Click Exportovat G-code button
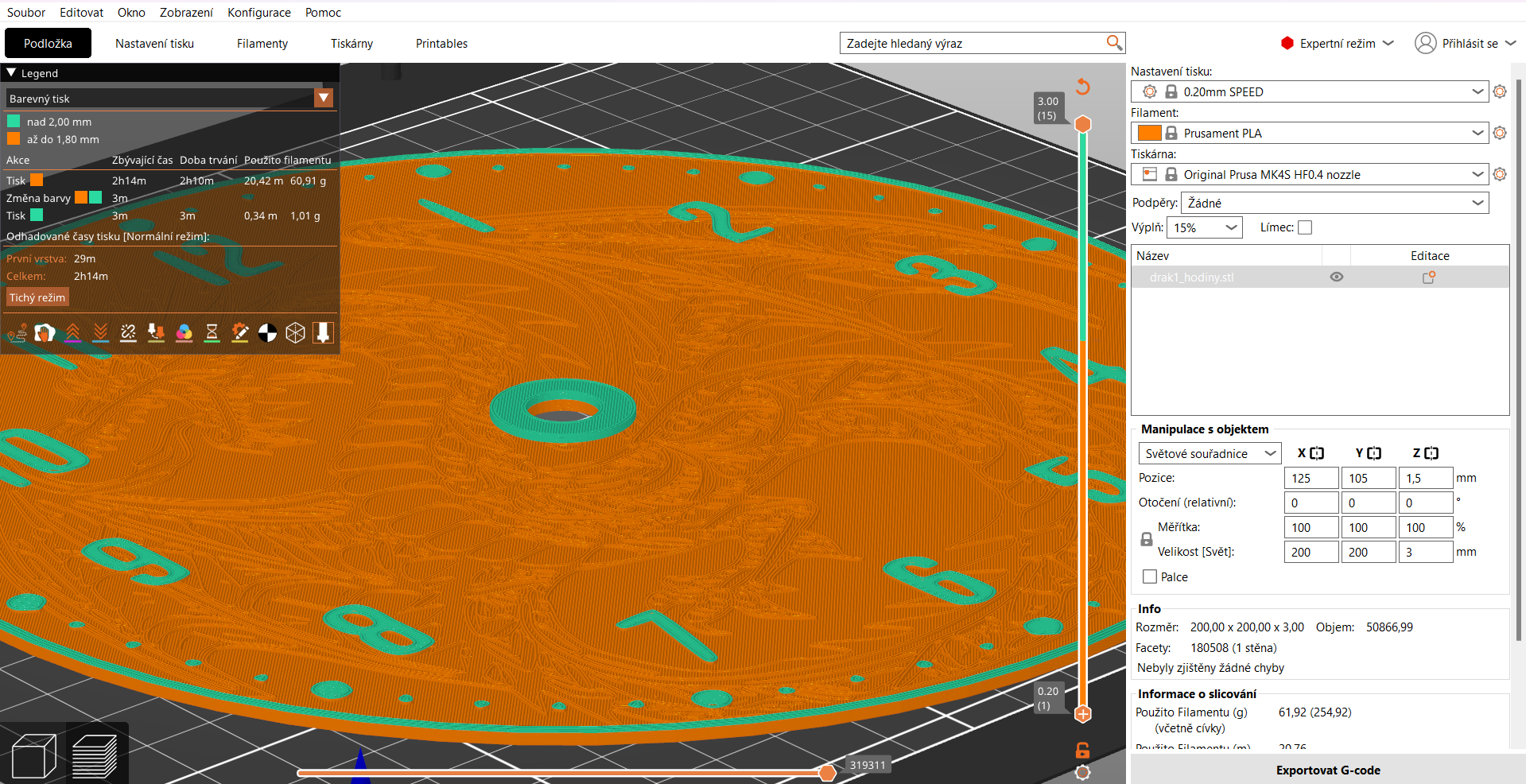 point(1328,770)
